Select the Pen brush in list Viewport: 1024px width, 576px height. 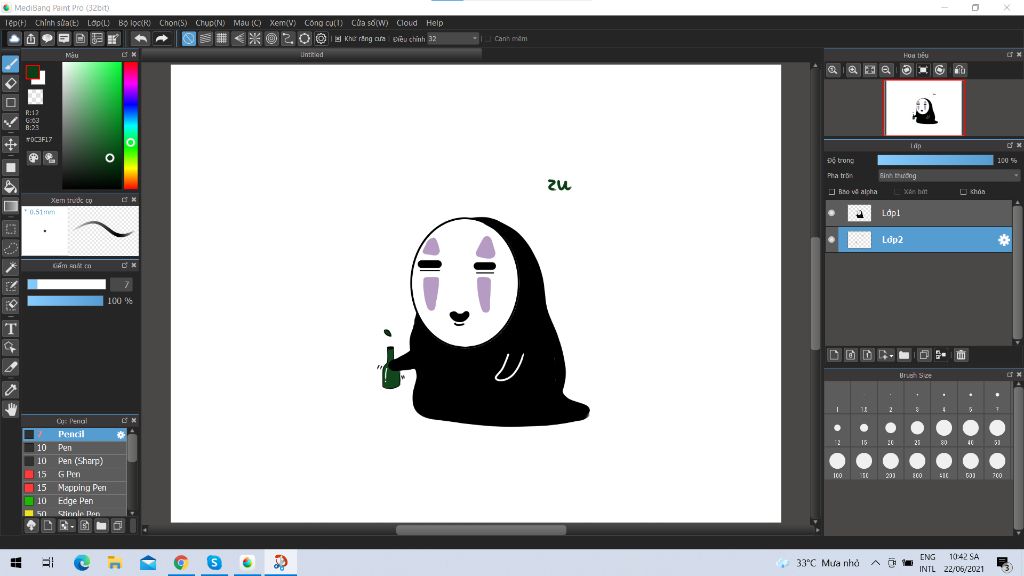coord(74,448)
